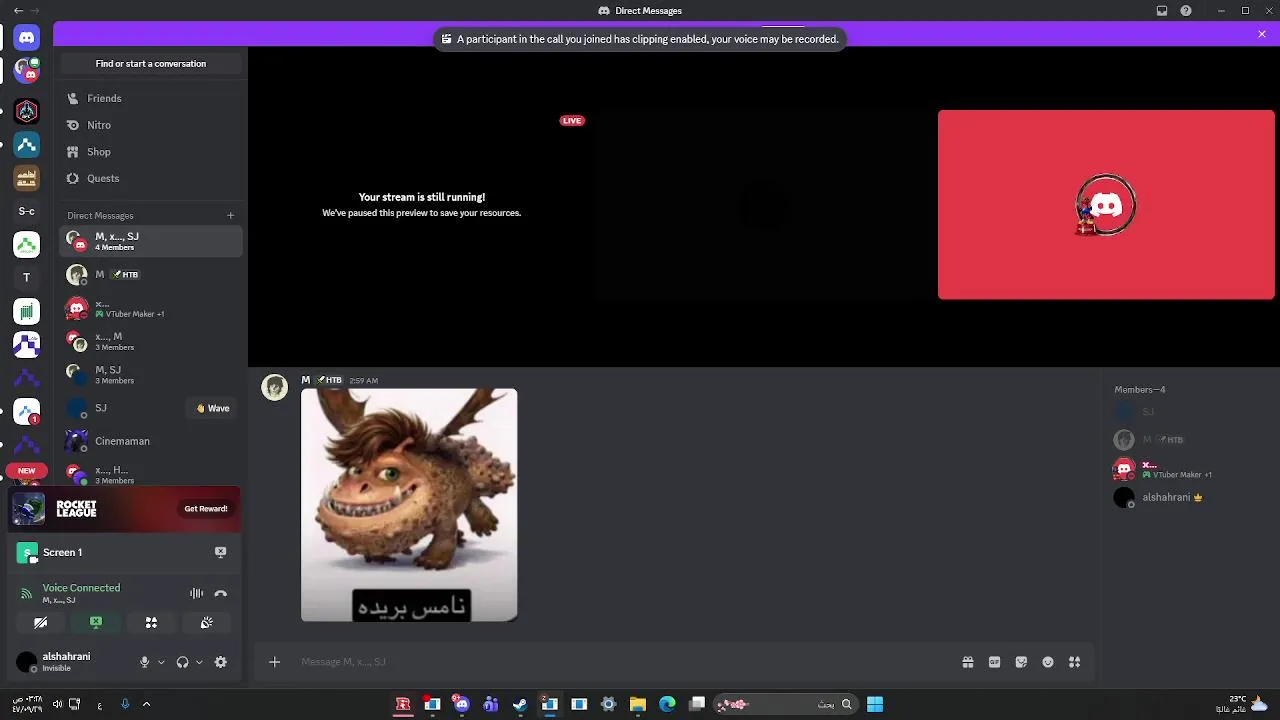The height and width of the screenshot is (720, 1280).
Task: Create a new DM with plus icon
Action: point(230,215)
